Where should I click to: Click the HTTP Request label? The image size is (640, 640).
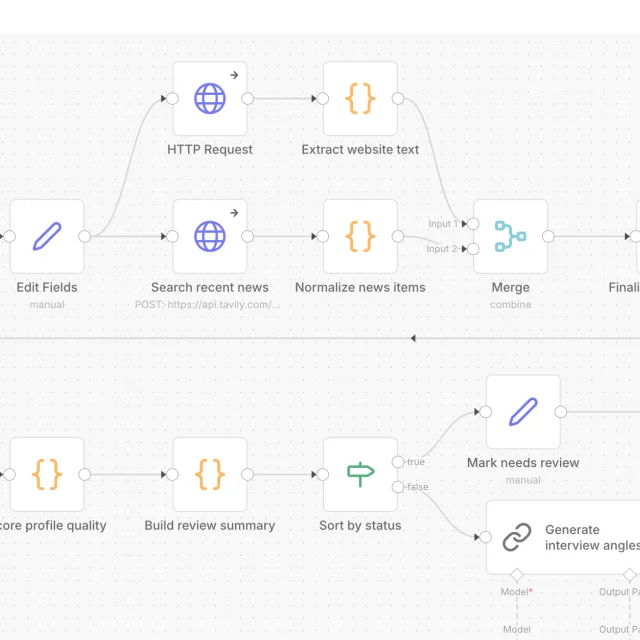(x=209, y=149)
